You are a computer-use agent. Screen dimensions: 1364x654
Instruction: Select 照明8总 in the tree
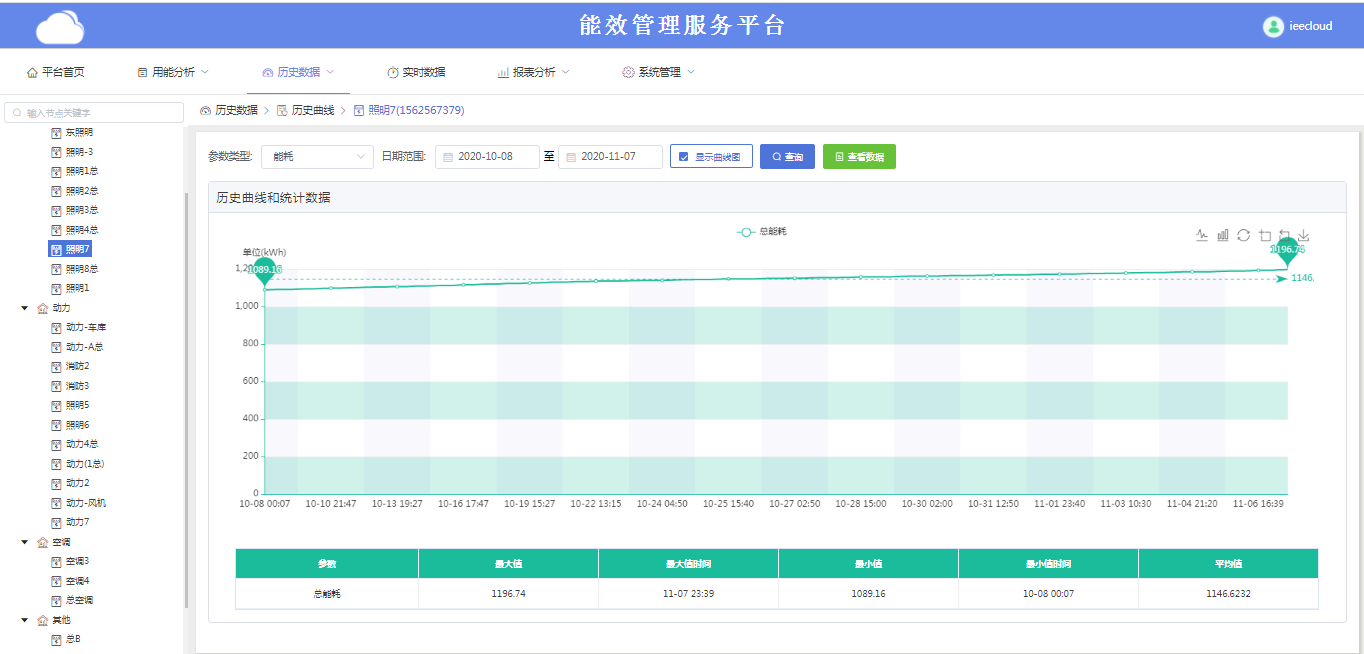tap(82, 269)
